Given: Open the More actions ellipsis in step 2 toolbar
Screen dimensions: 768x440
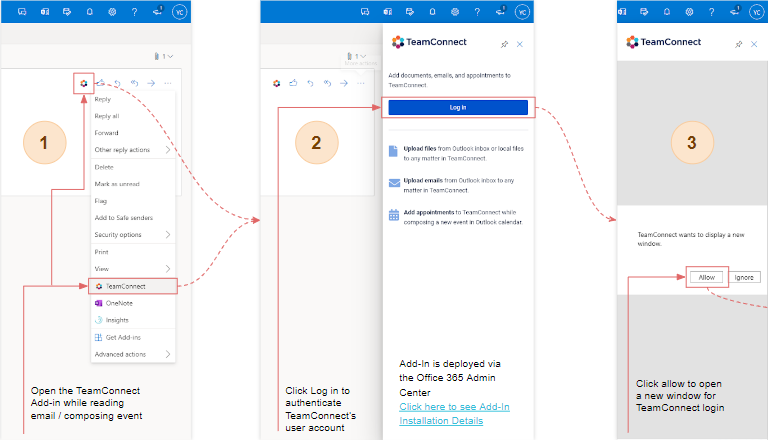Looking at the screenshot, I should pos(361,83).
